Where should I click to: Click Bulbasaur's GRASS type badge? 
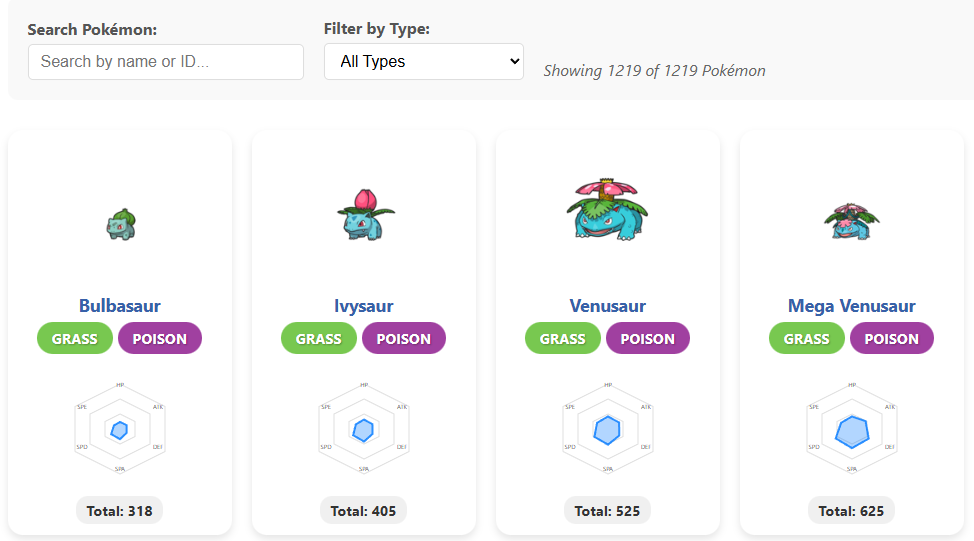click(75, 339)
